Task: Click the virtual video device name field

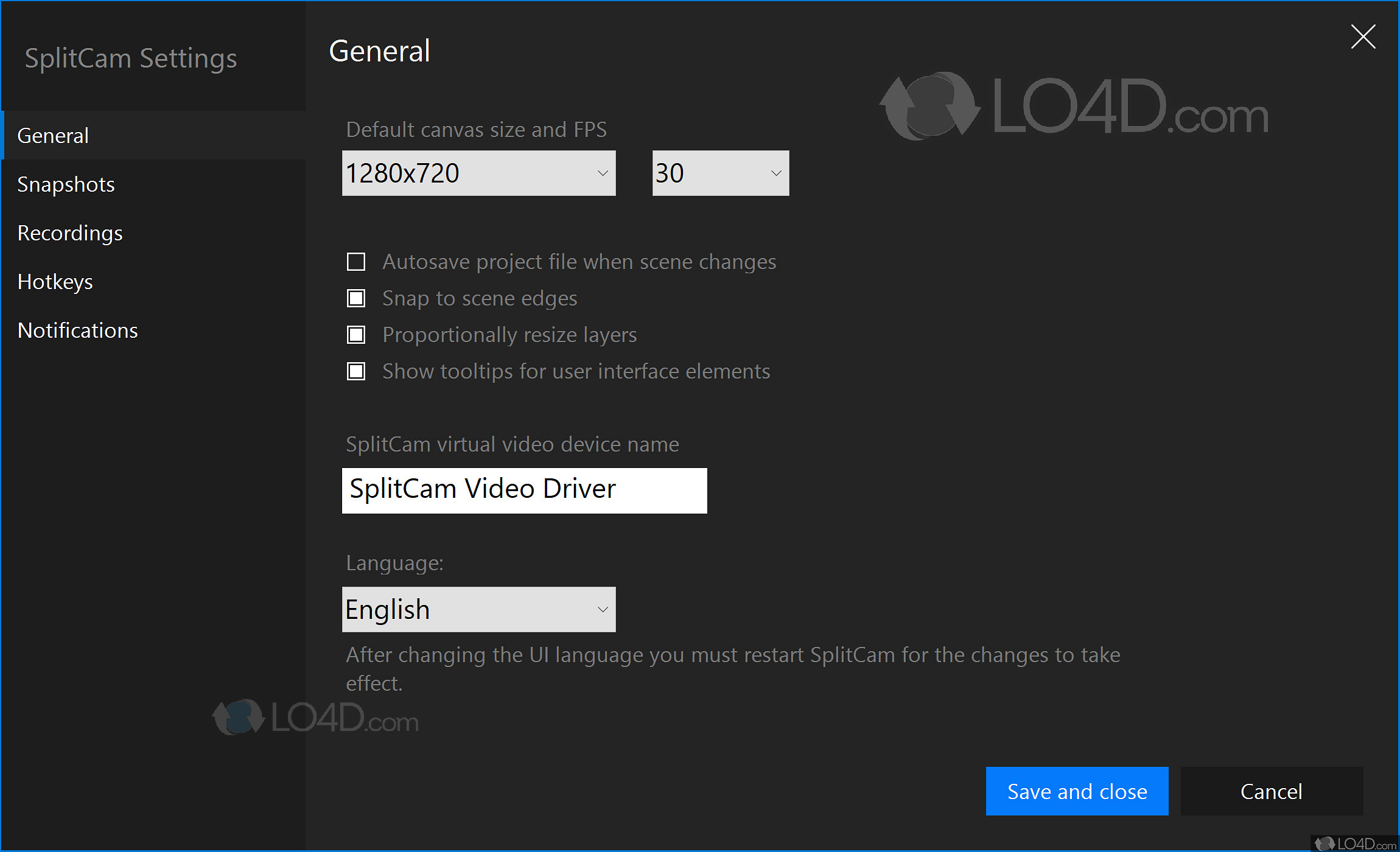Action: pos(524,491)
